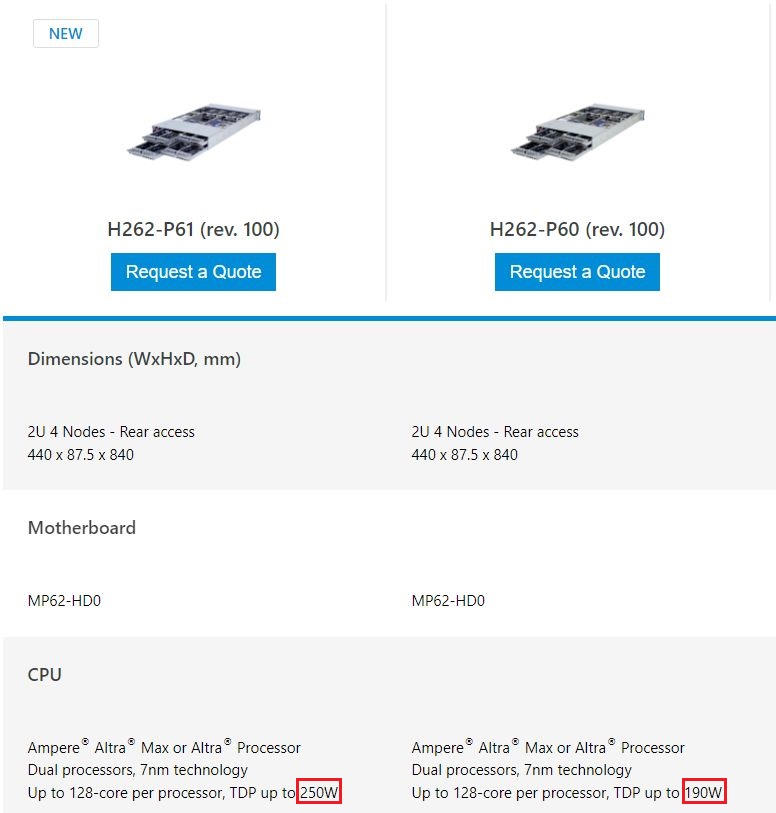
Task: Click the 440 x 87.5 x 840 dimensions for H262-P61
Action: [81, 455]
